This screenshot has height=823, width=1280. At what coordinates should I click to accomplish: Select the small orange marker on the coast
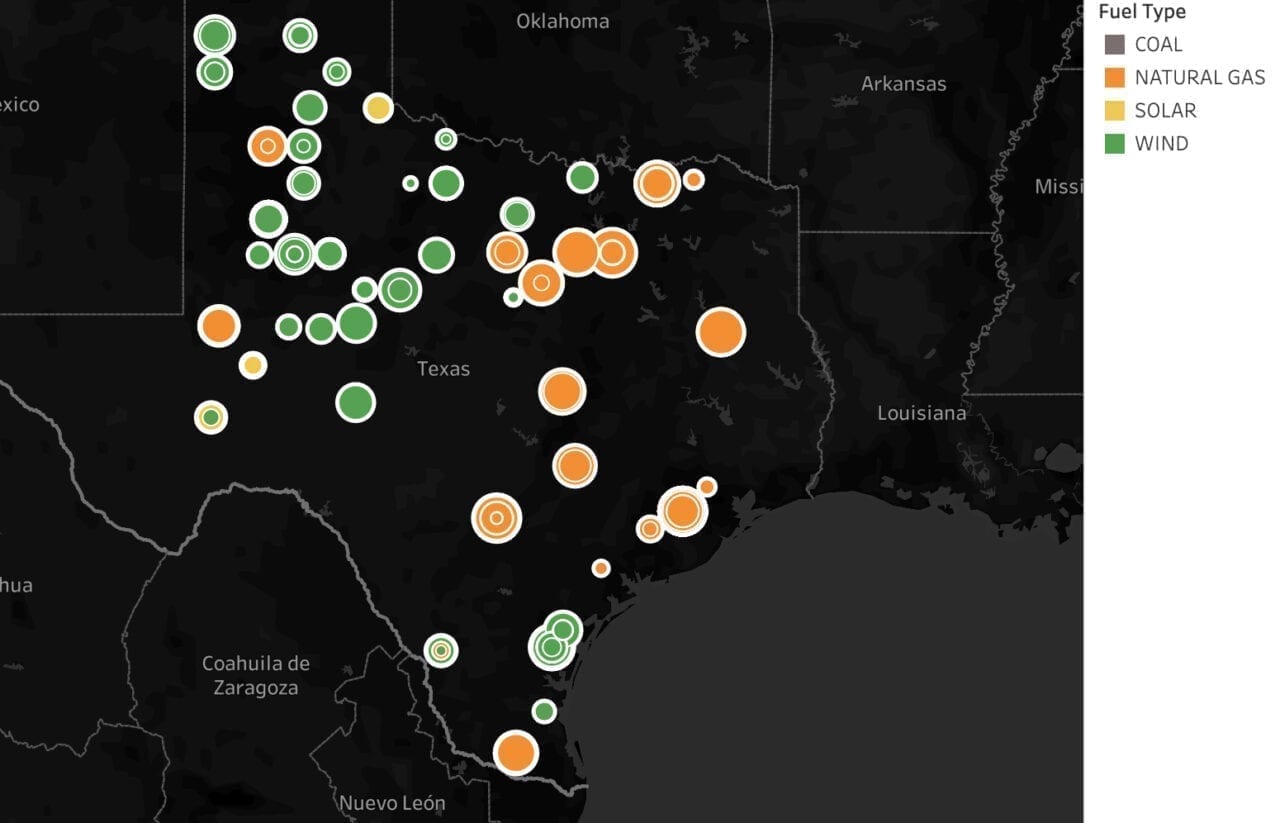(601, 567)
